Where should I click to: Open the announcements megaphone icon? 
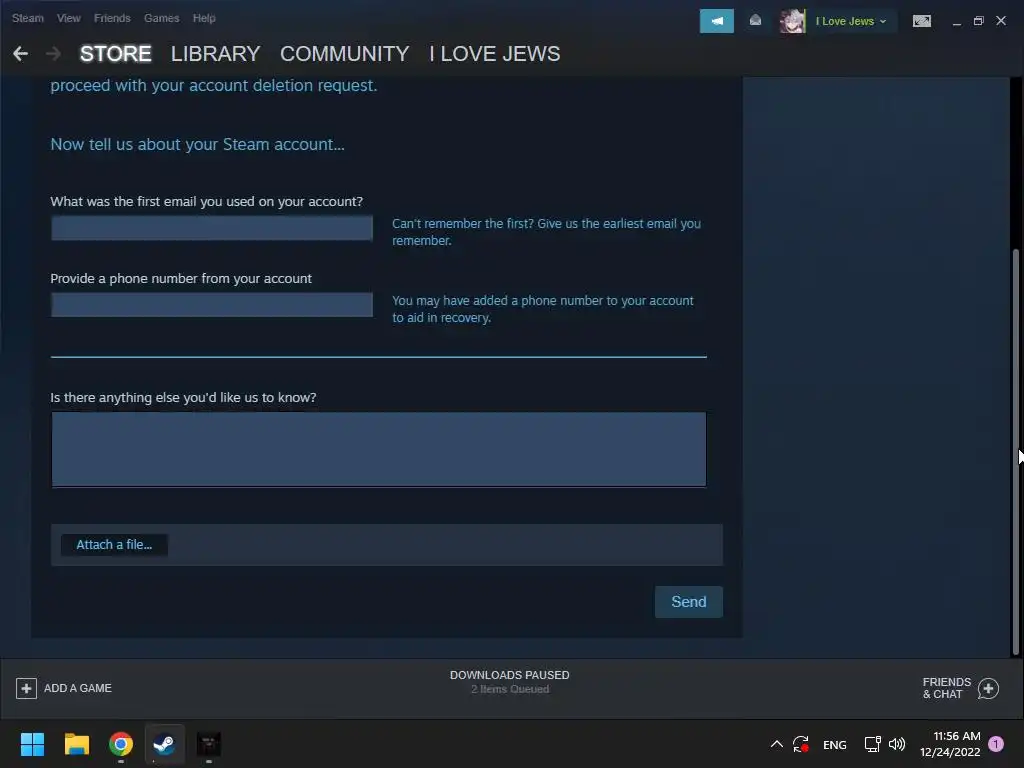(716, 21)
